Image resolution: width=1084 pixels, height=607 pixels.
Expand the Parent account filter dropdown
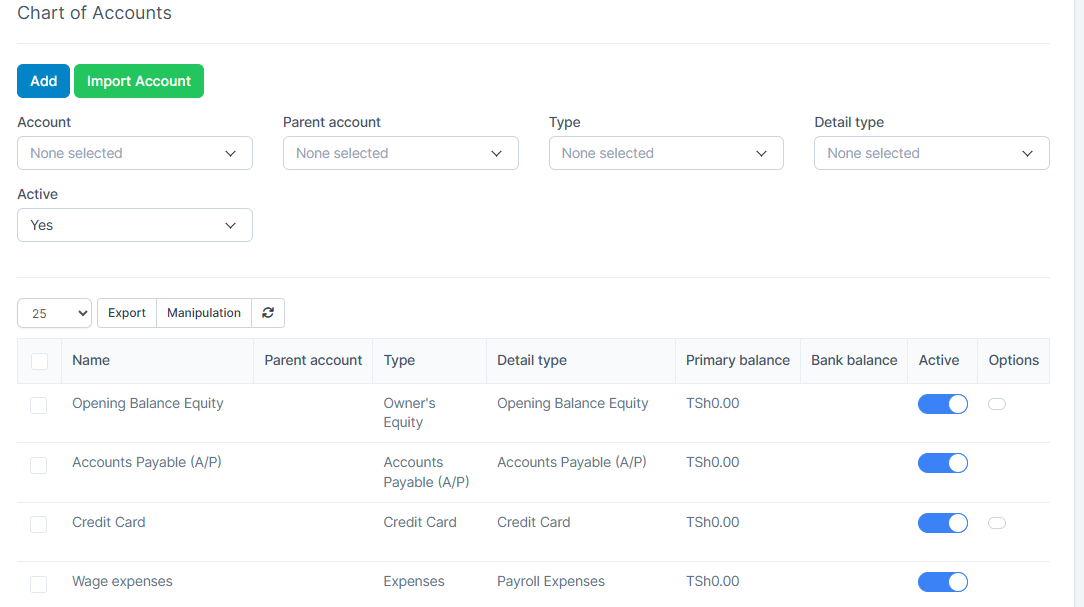[x=400, y=153]
